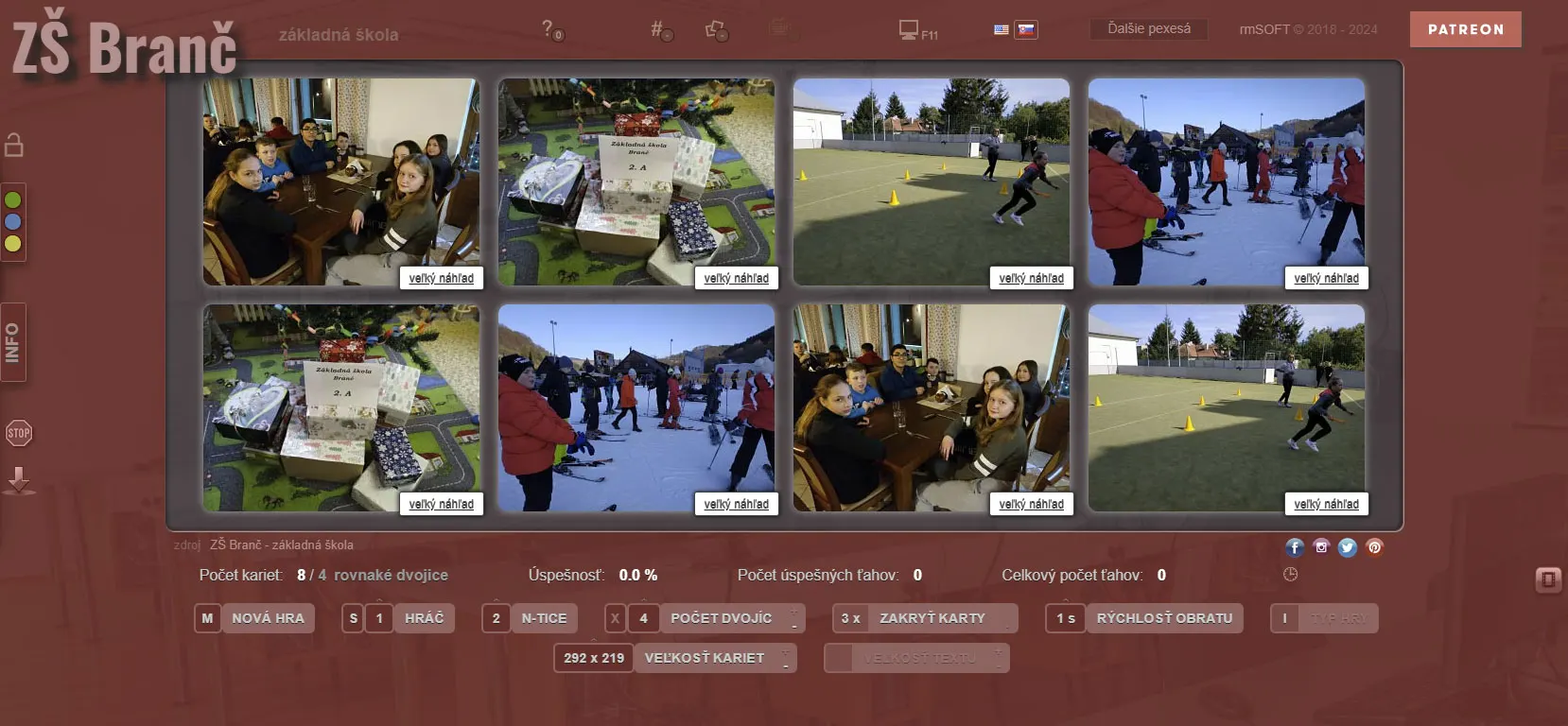
Task: Open the Ďalšie pexesá menu
Action: click(x=1149, y=29)
